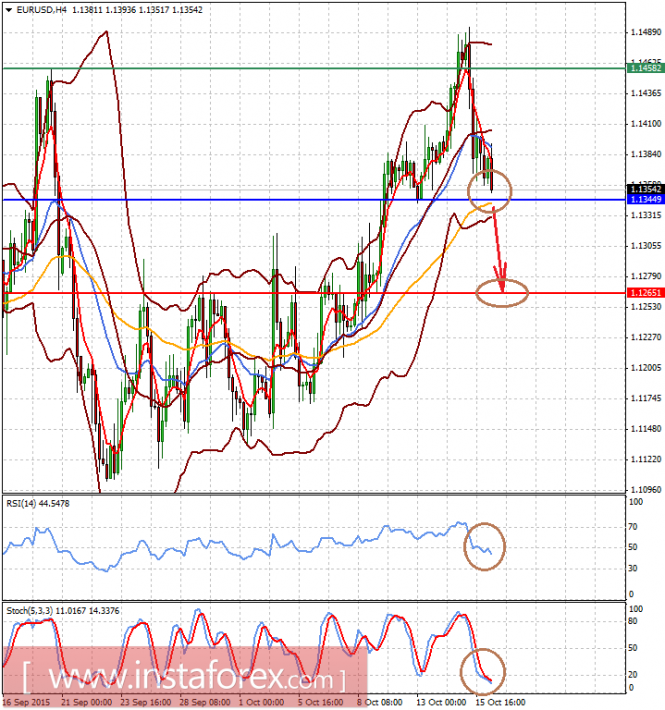Click the 1 Oct 00:00 time label
This screenshot has width=665, height=710.
(x=262, y=702)
